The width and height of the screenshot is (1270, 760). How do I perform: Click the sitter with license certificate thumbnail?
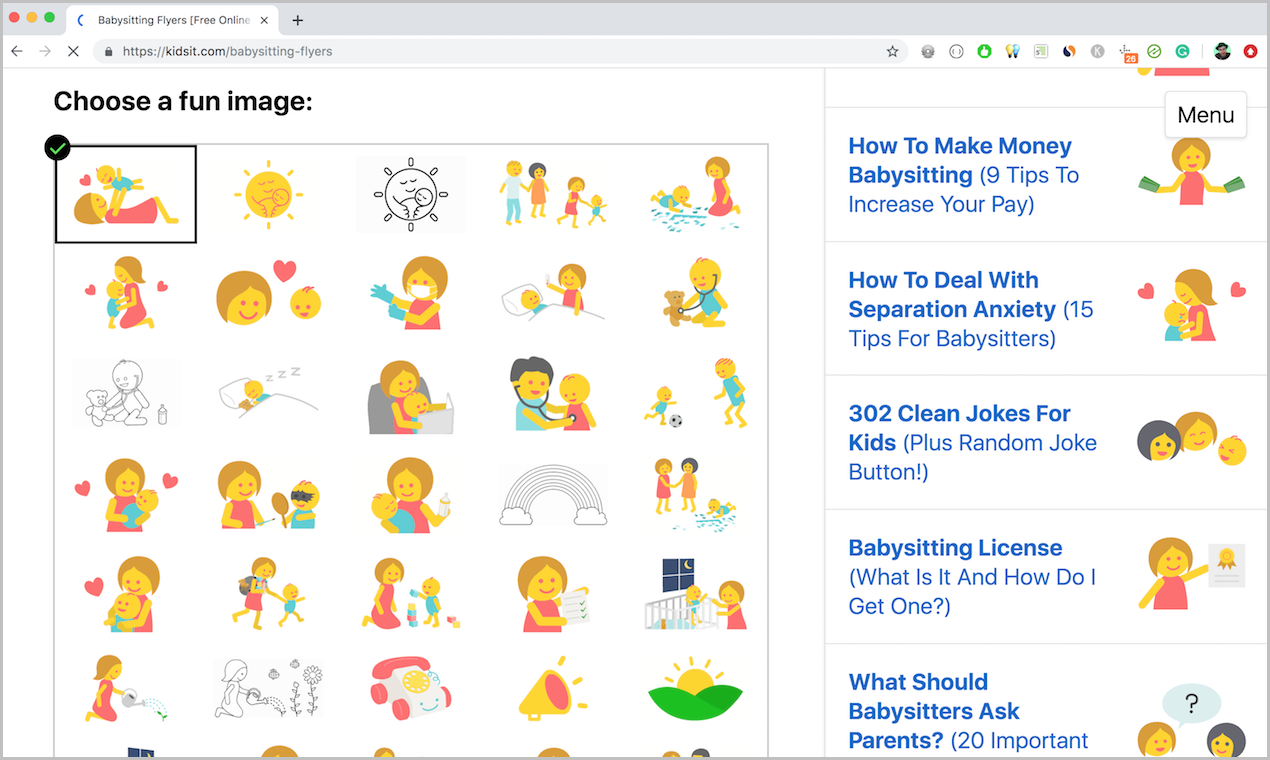(x=1192, y=573)
